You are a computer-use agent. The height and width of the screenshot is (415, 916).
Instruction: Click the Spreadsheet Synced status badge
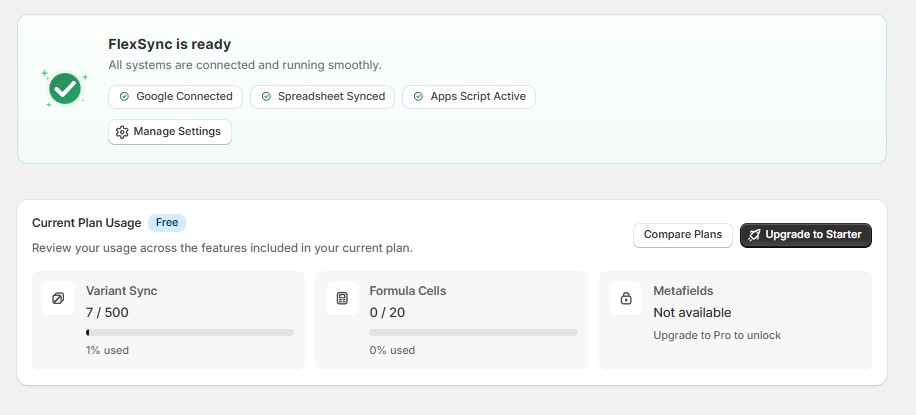click(322, 96)
